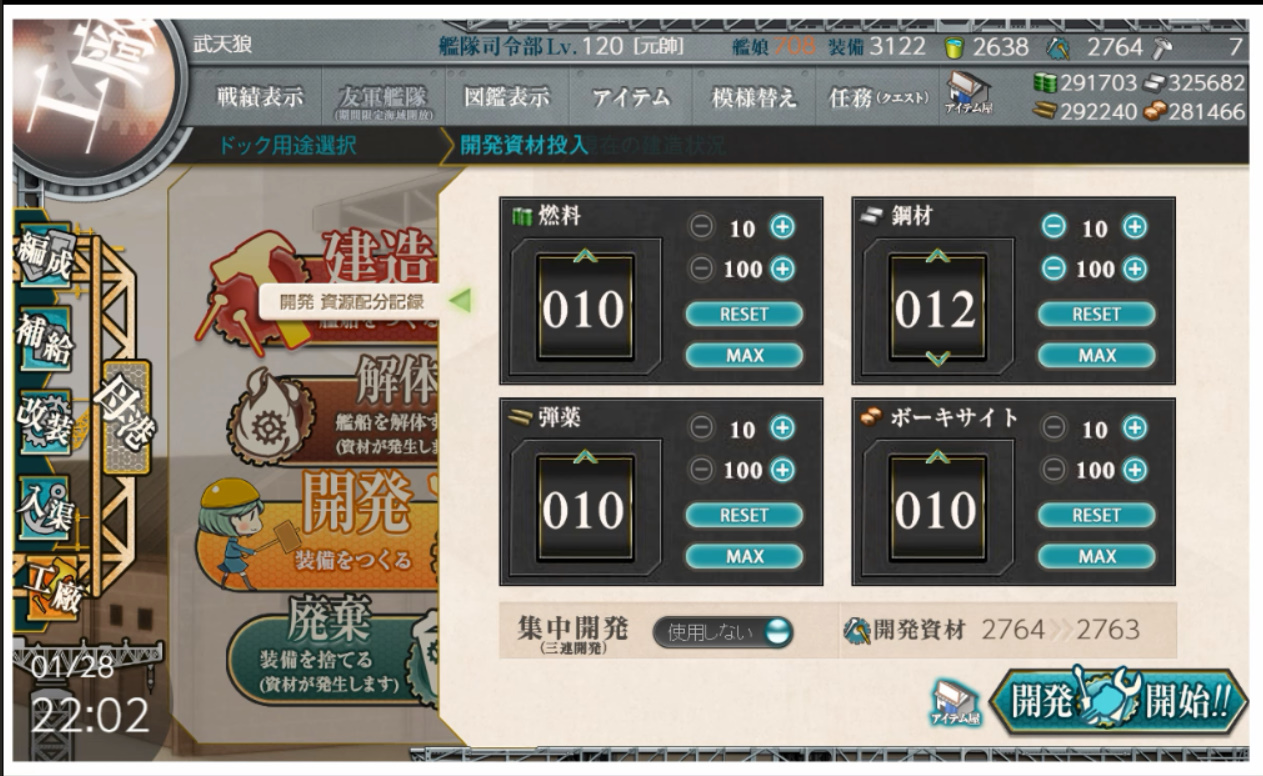Click the up arrow on 燃料 counter
This screenshot has width=1263, height=776.
(x=586, y=258)
